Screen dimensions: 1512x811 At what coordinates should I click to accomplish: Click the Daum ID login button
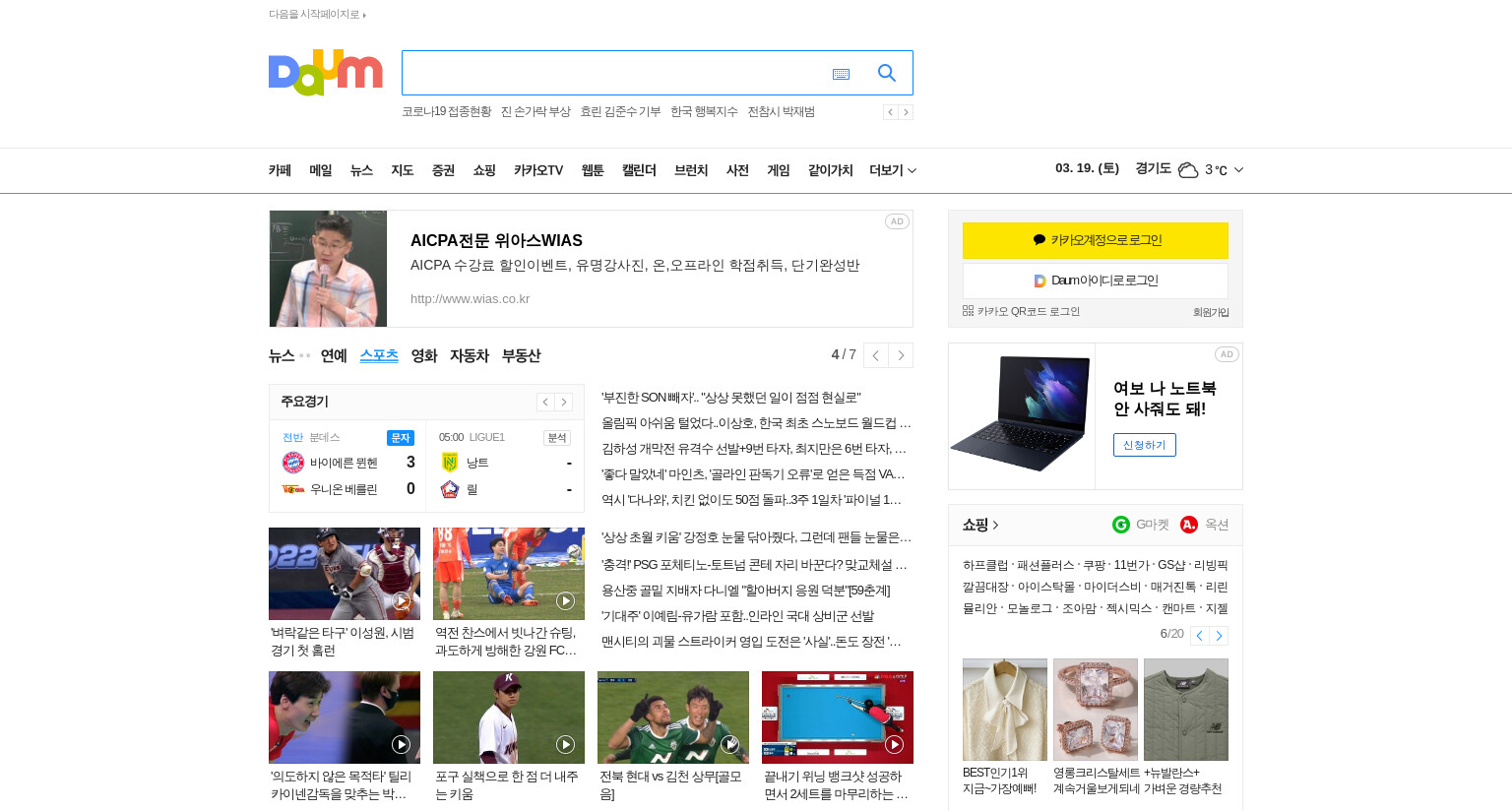pos(1096,281)
